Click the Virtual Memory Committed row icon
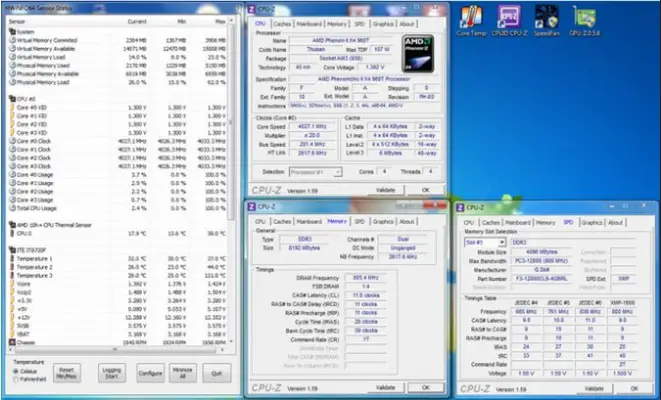 coord(12,40)
